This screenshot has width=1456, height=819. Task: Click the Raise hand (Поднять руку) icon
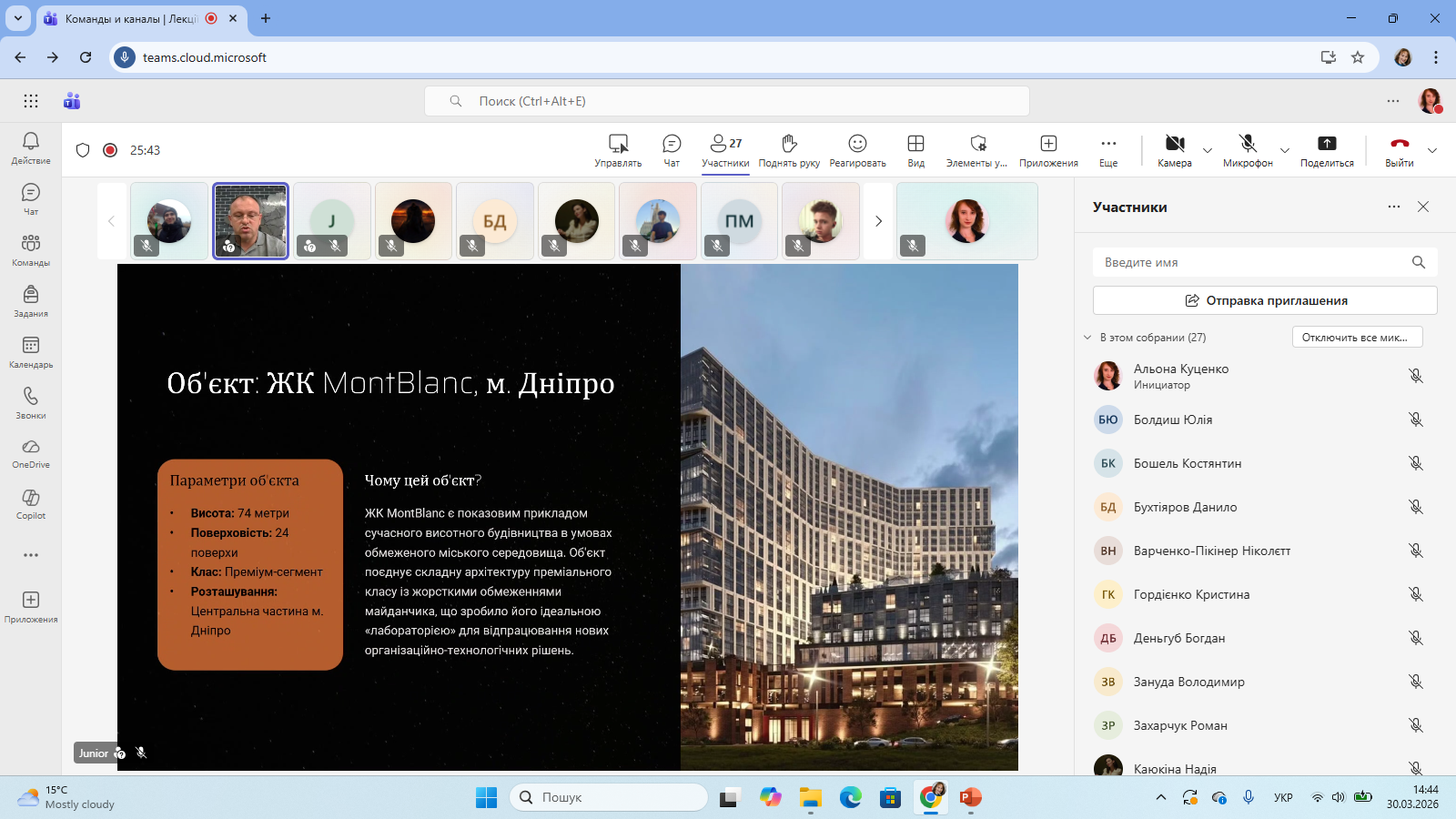(789, 144)
